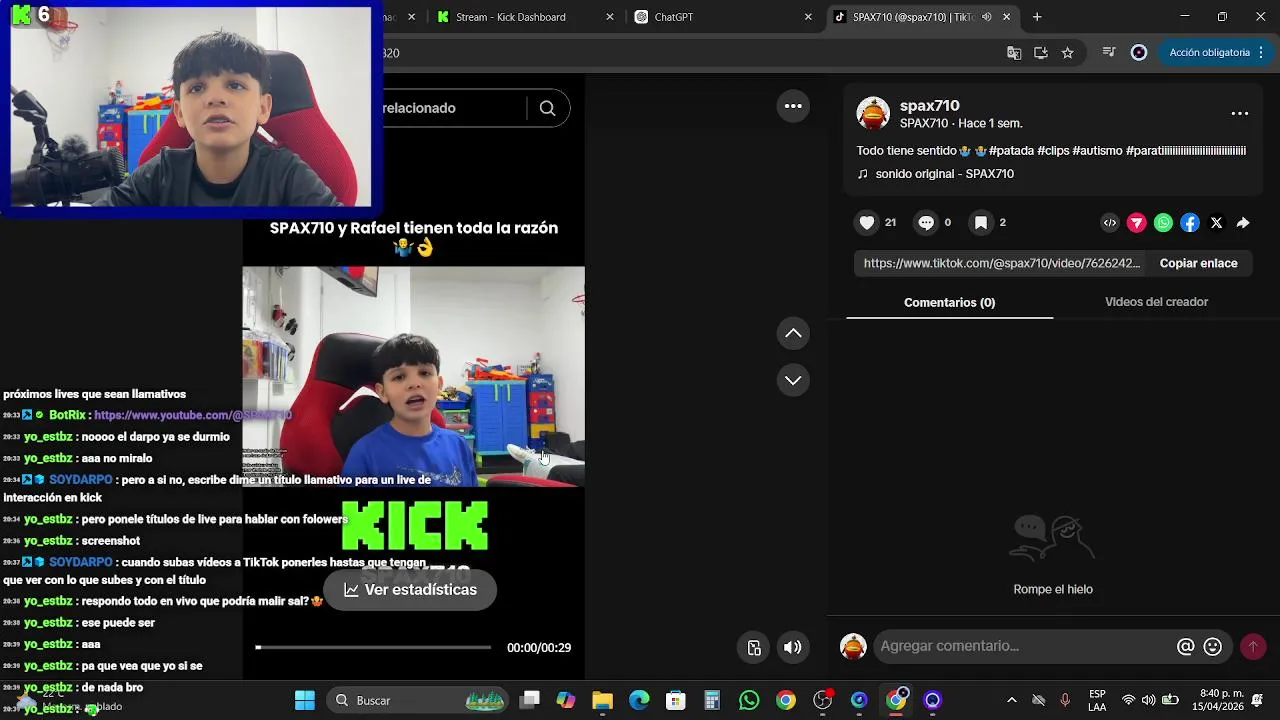Click the search magnifier icon
Image resolution: width=1280 pixels, height=720 pixels.
click(x=547, y=108)
